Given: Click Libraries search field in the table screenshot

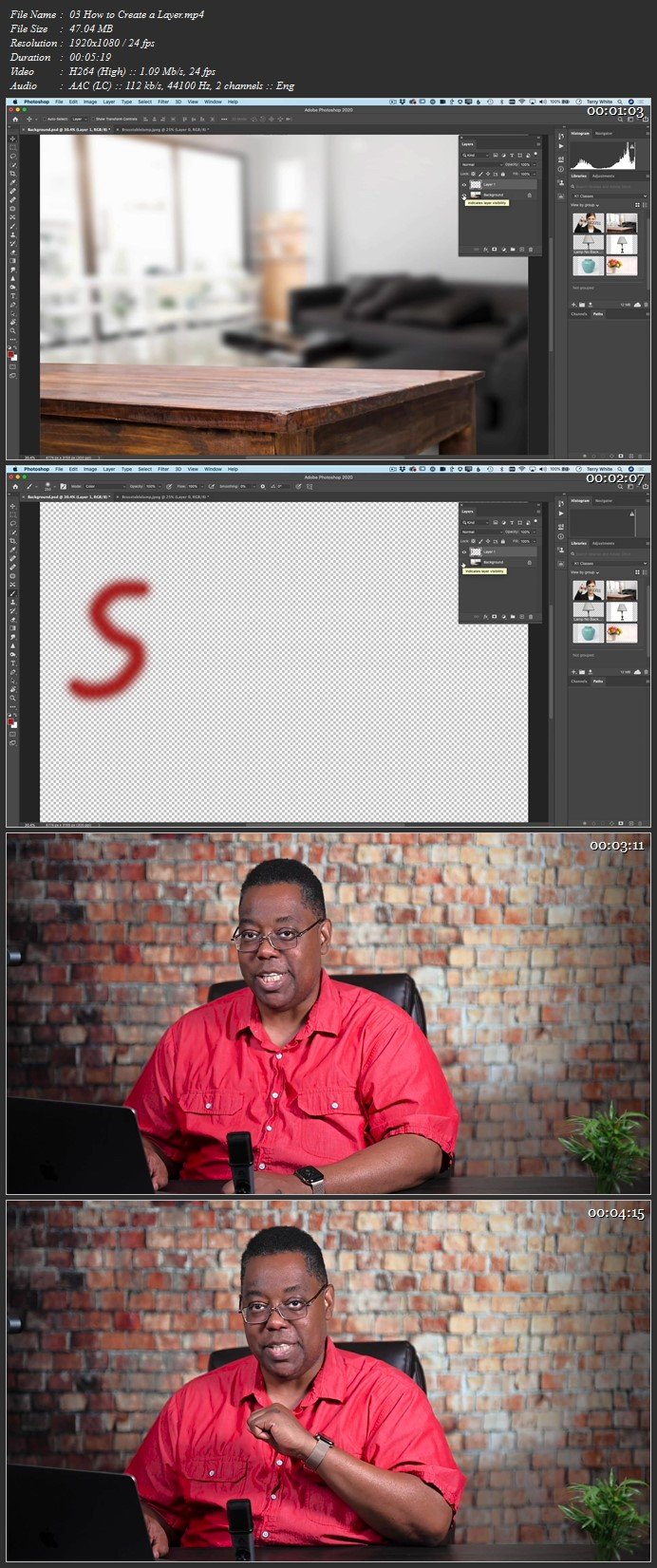Looking at the screenshot, I should 610,186.
